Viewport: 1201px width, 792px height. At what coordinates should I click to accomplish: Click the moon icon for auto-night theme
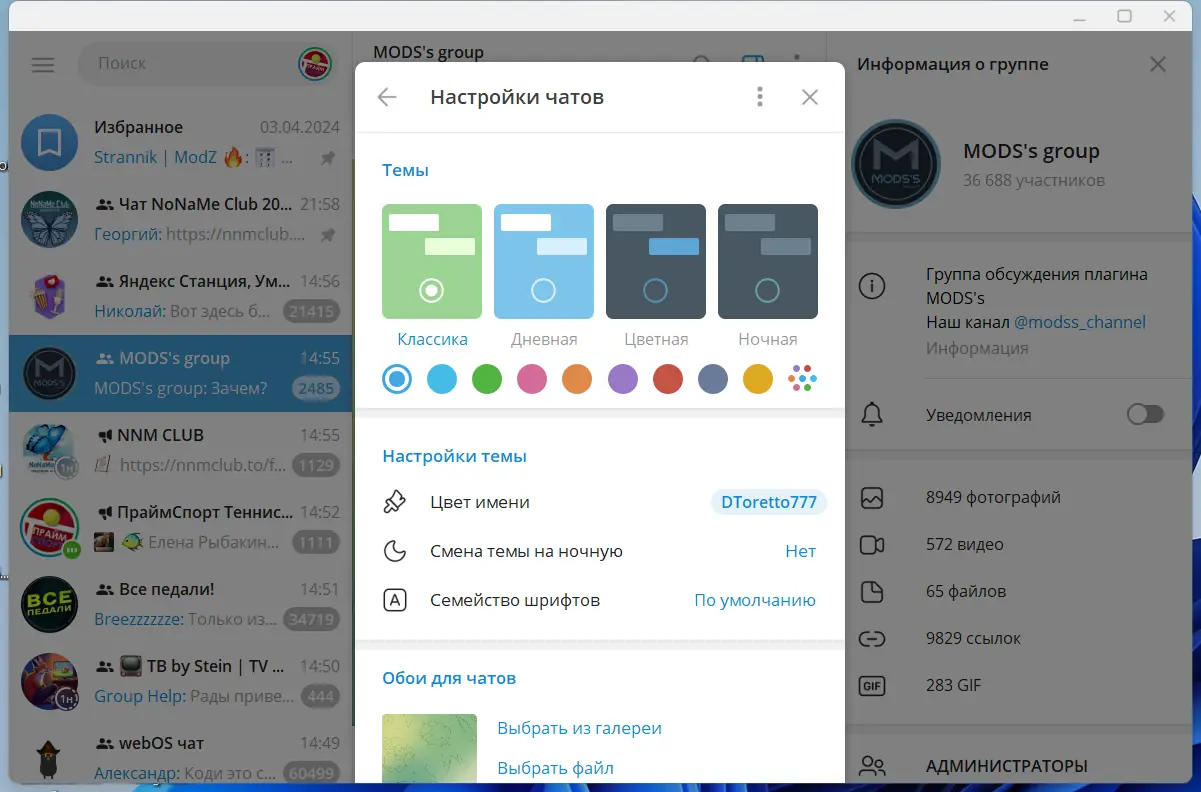(395, 551)
